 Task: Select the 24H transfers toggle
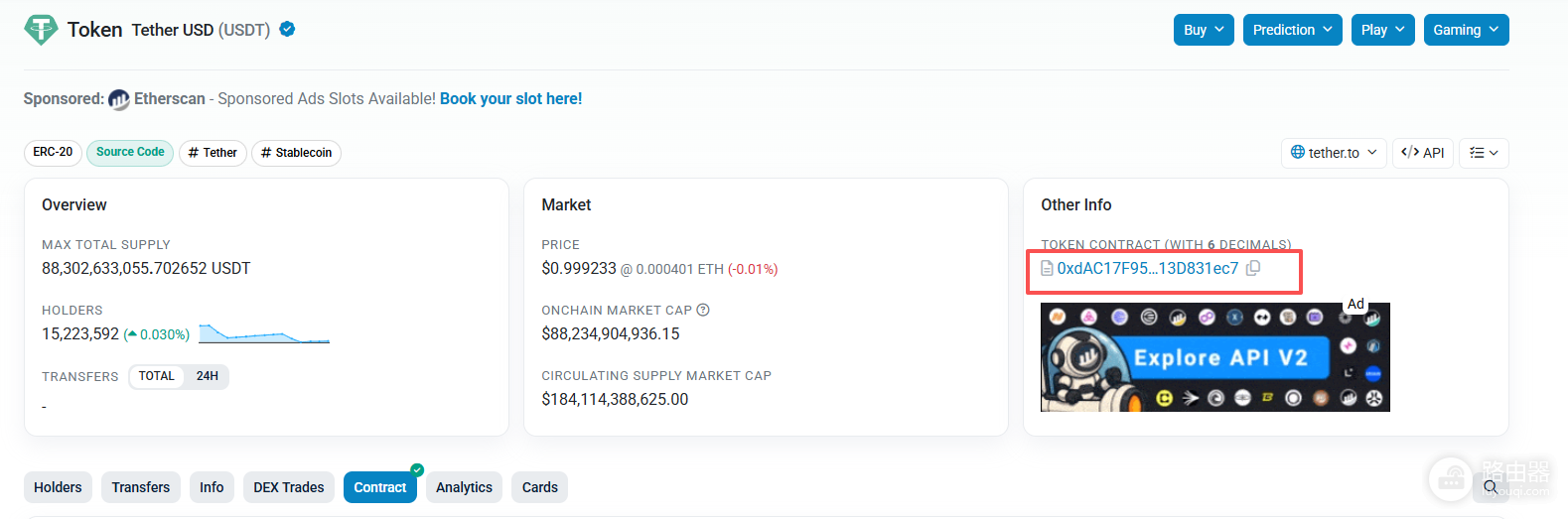pos(208,376)
